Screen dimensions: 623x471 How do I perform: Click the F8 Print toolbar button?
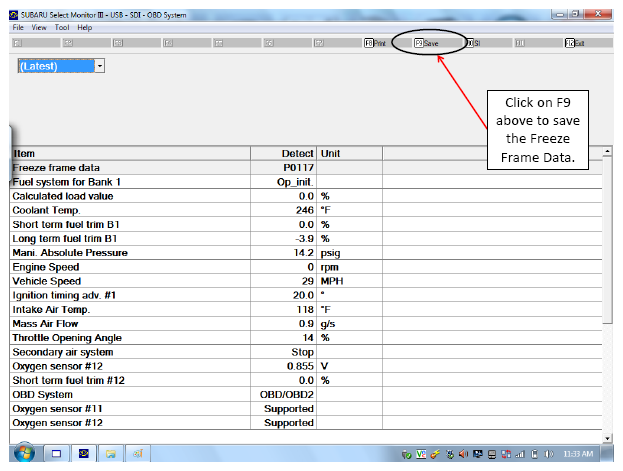pyautogui.click(x=375, y=43)
